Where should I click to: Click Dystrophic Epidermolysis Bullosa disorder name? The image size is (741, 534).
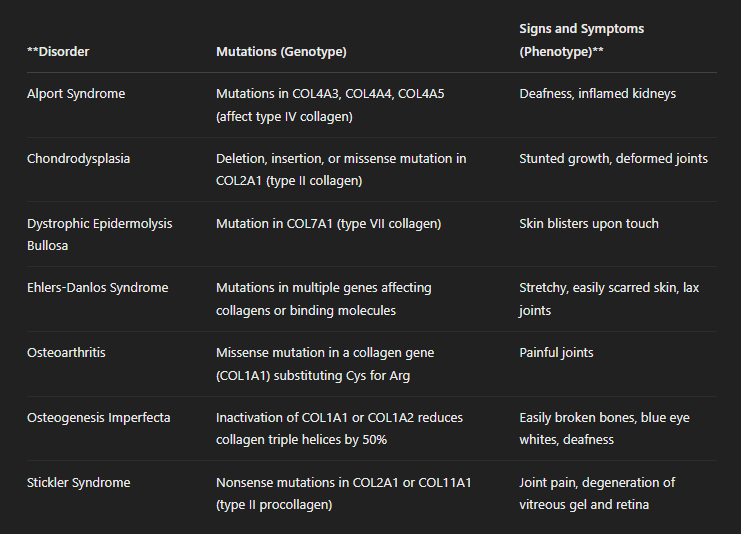99,233
